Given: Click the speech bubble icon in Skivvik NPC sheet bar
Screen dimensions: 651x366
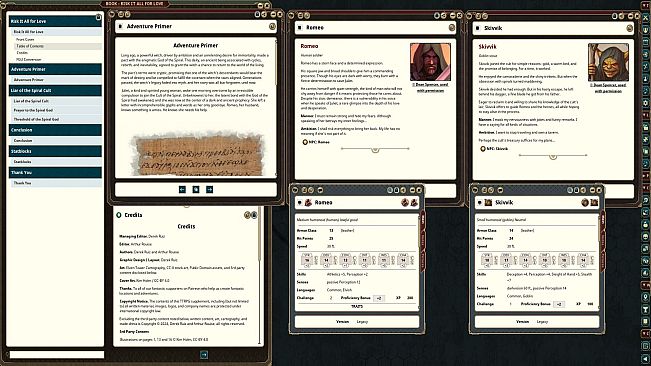Looking at the screenshot, I should 500,190.
